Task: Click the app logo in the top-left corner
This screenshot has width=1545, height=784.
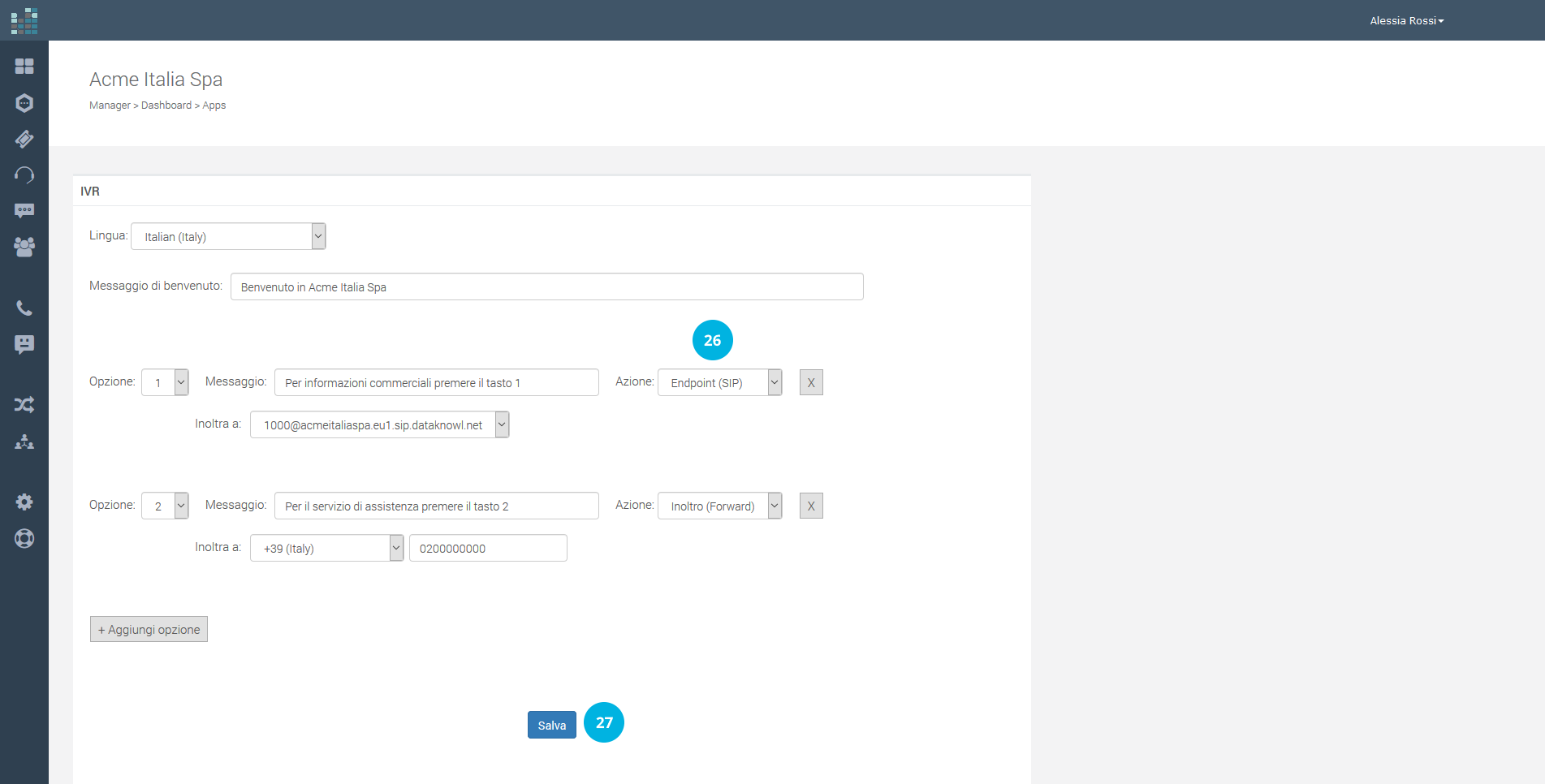Action: point(24,20)
